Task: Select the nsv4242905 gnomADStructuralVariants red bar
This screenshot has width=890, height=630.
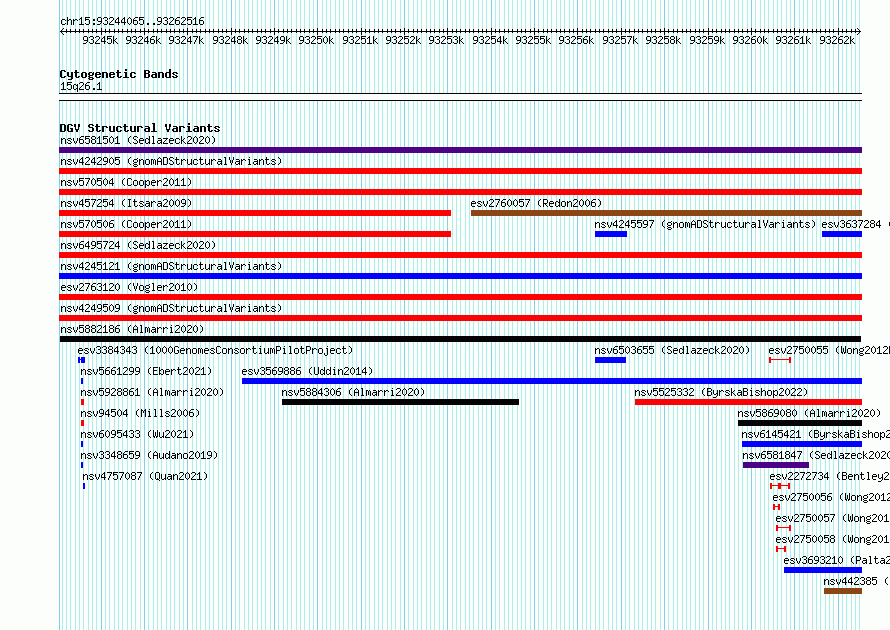Action: [460, 171]
